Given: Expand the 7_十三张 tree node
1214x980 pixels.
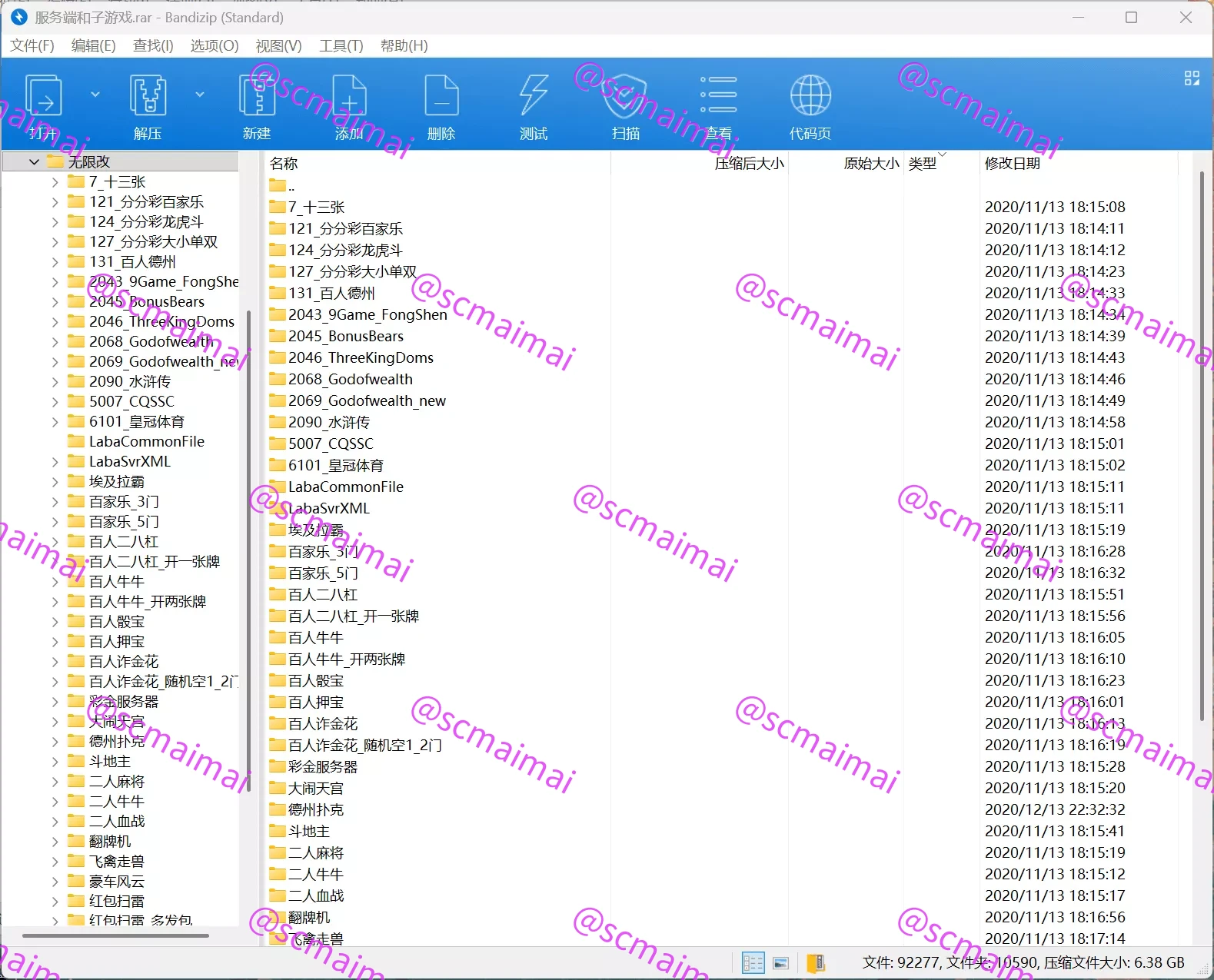Looking at the screenshot, I should pyautogui.click(x=55, y=182).
